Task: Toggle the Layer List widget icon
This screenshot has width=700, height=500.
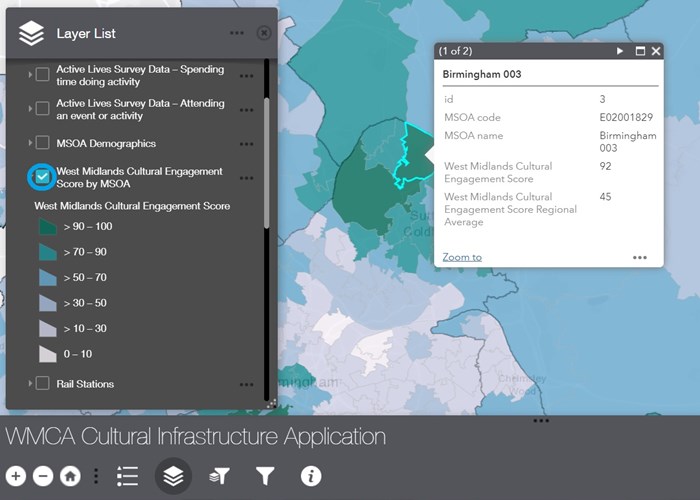Action: (173, 477)
